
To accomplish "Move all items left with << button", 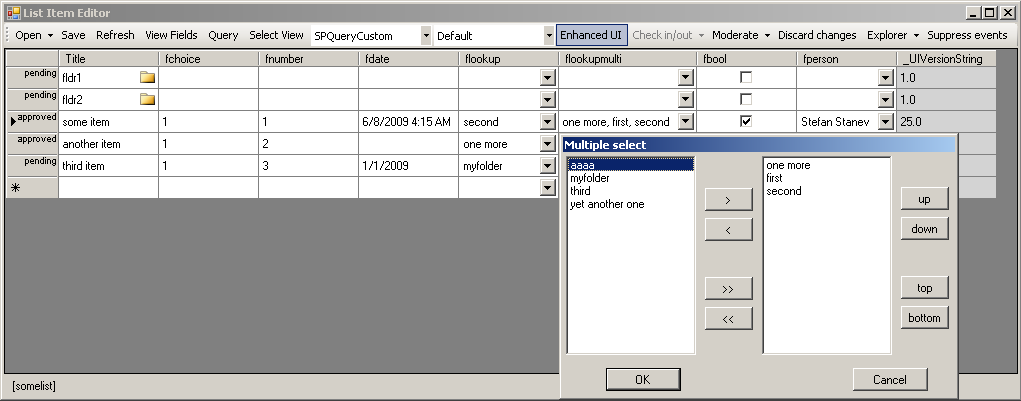I will 729,318.
